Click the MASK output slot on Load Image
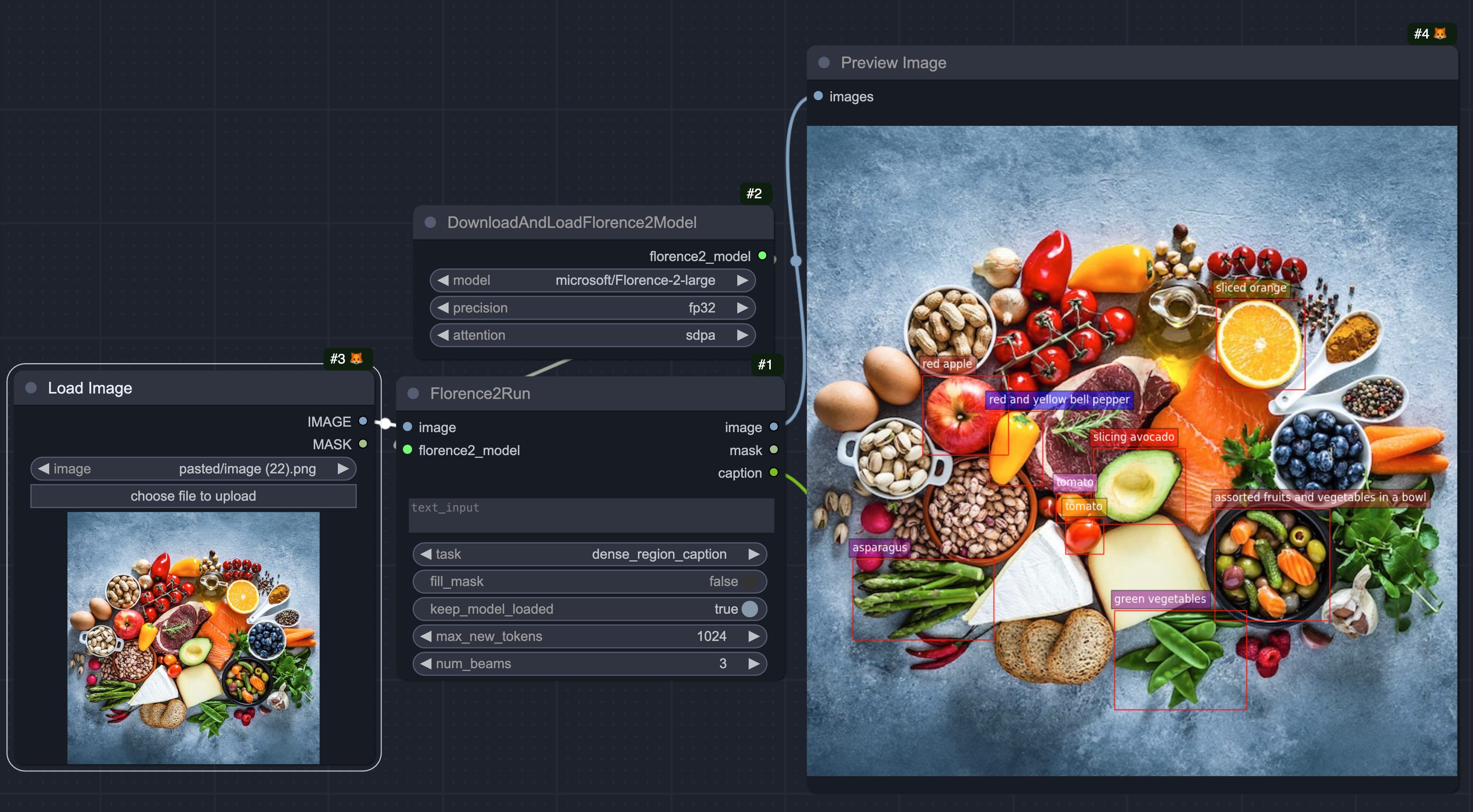 pyautogui.click(x=362, y=444)
